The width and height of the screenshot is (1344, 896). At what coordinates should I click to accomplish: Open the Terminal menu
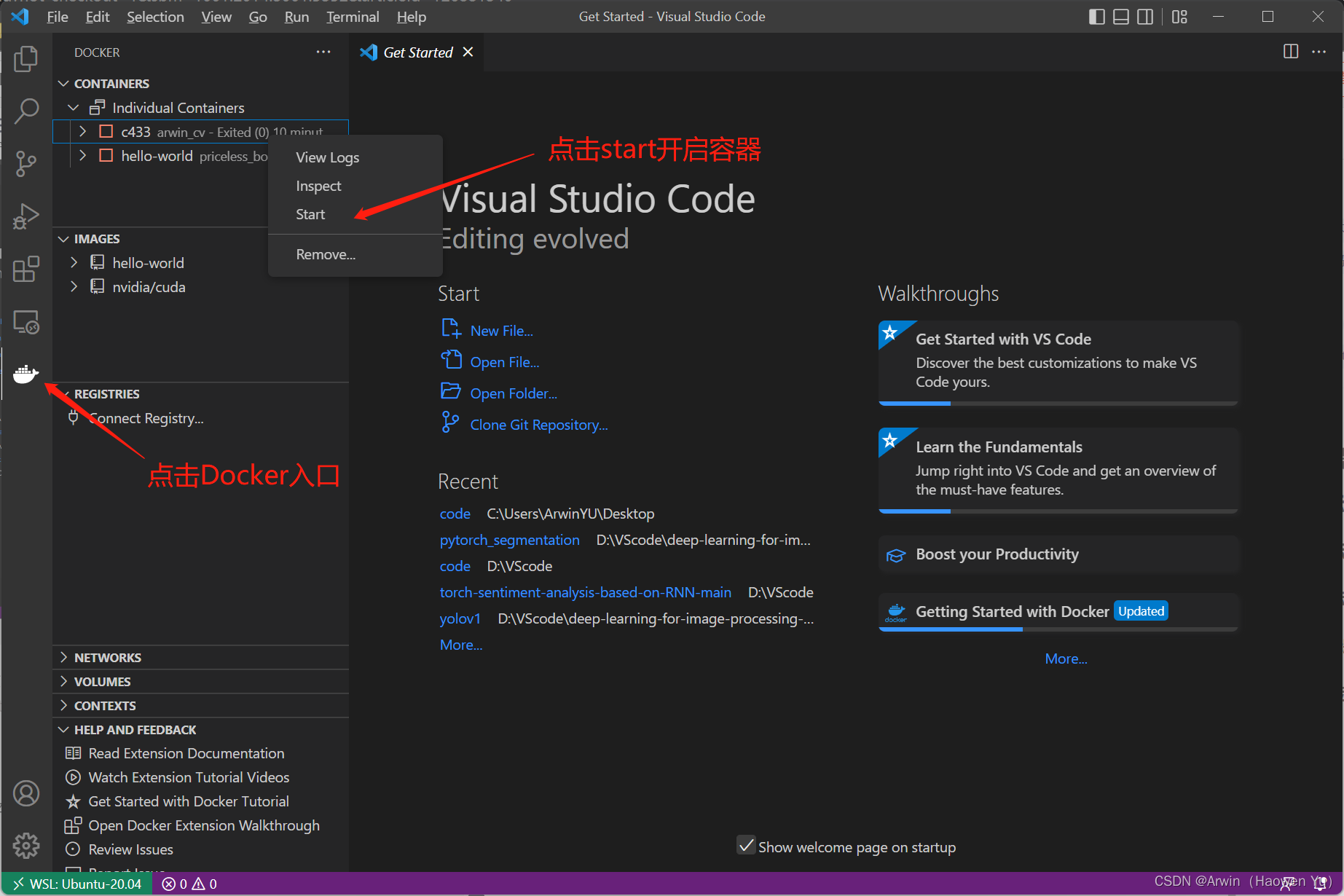[x=353, y=17]
